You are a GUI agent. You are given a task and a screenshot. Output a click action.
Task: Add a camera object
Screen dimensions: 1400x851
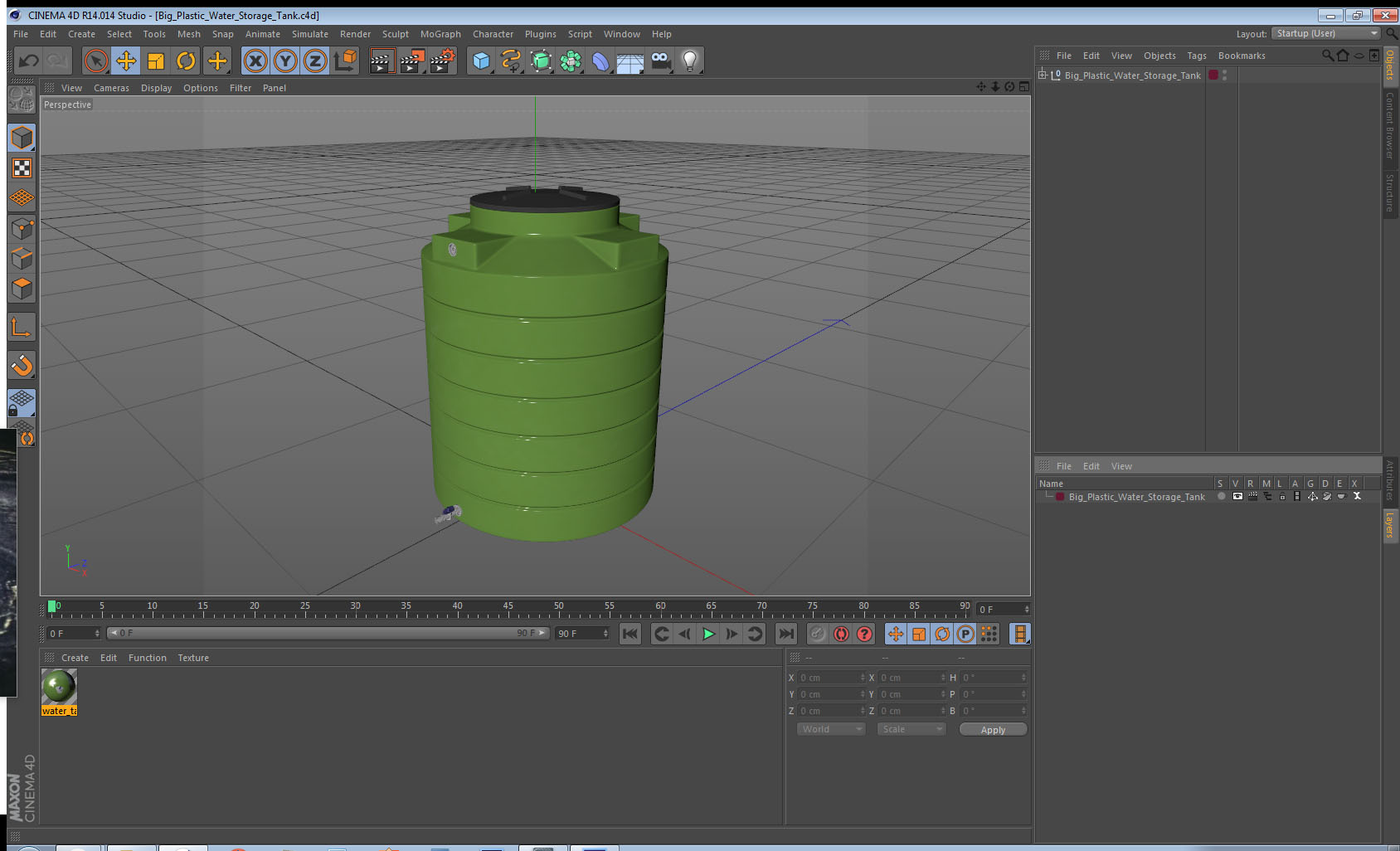660,61
